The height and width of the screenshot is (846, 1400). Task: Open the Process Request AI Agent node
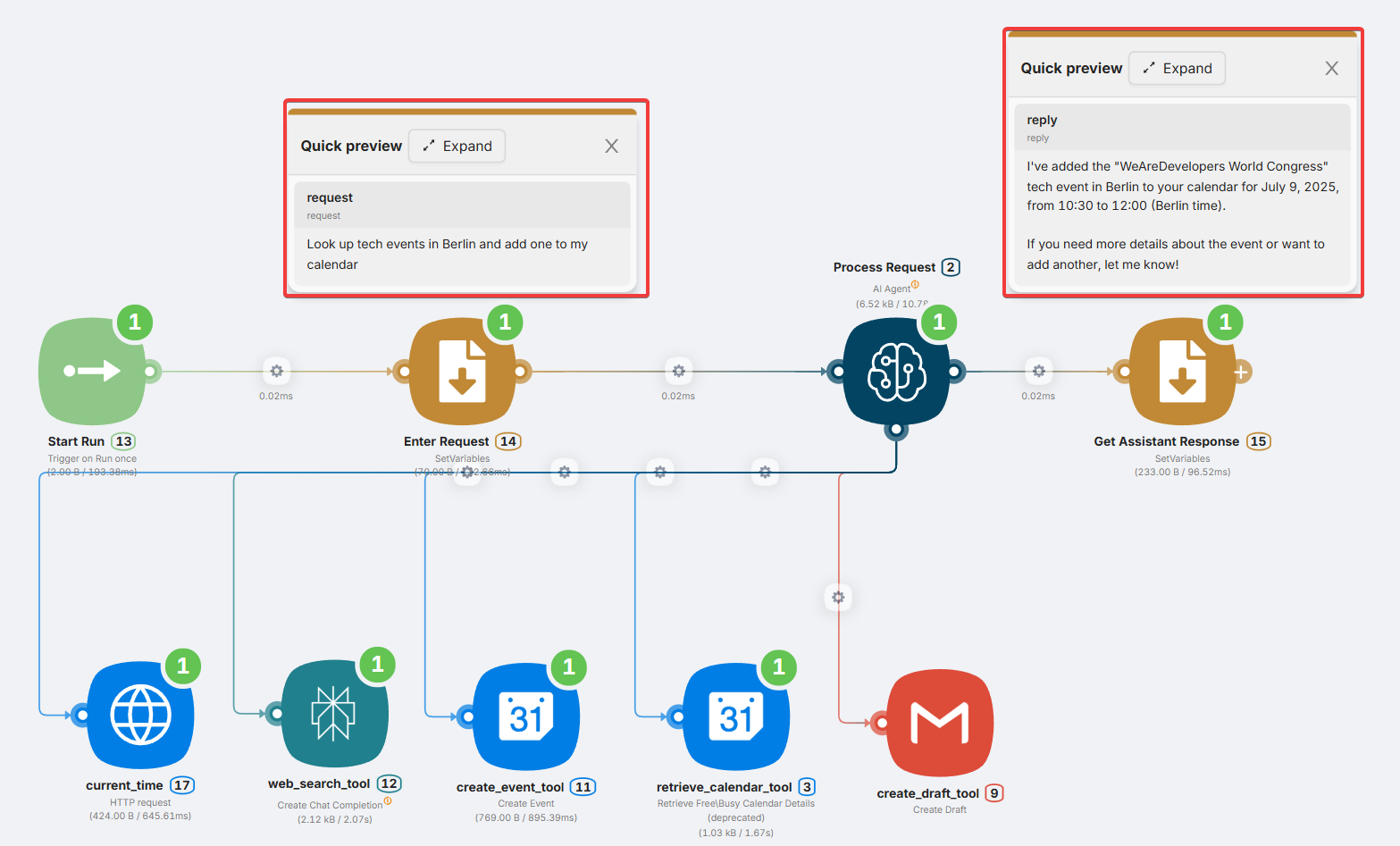(x=896, y=371)
